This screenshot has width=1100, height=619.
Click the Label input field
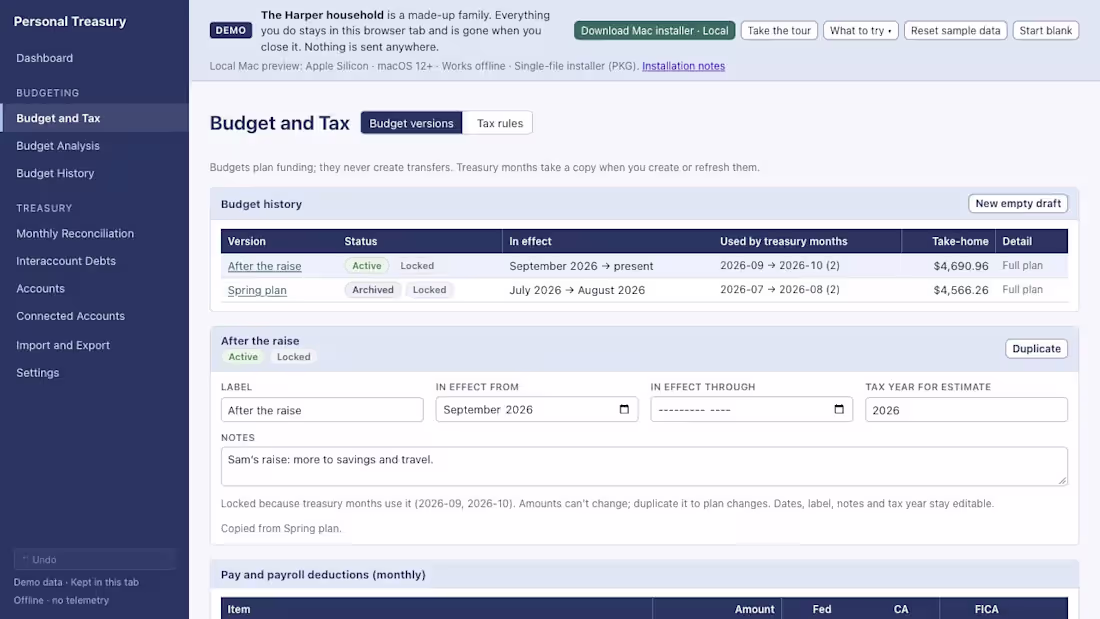point(322,410)
